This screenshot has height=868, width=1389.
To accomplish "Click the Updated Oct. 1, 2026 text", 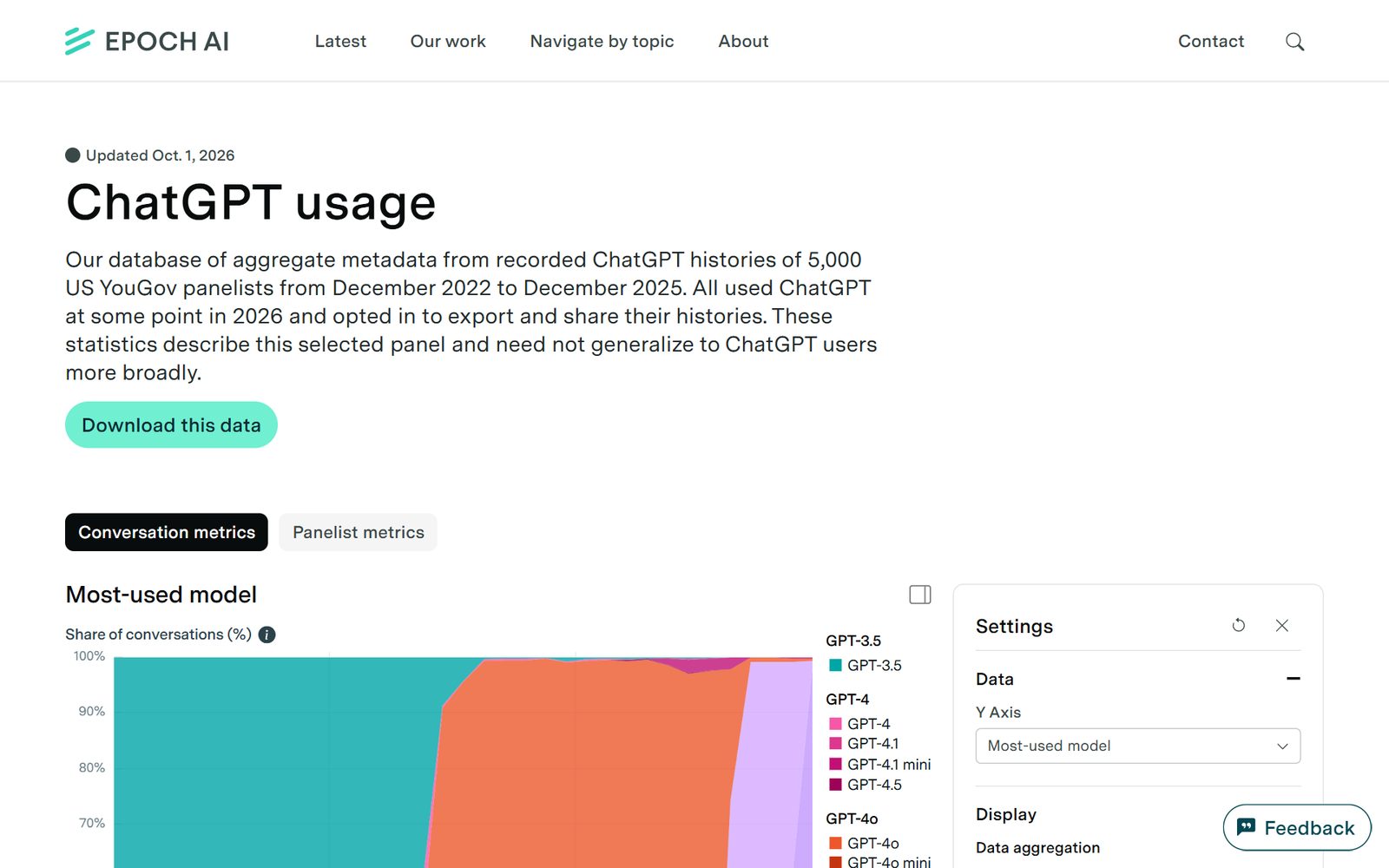I will (x=160, y=155).
